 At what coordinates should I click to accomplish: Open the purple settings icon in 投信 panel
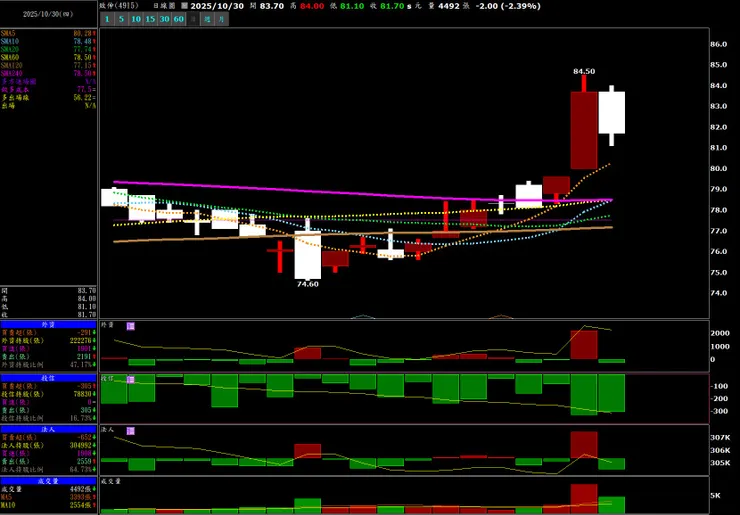click(131, 380)
